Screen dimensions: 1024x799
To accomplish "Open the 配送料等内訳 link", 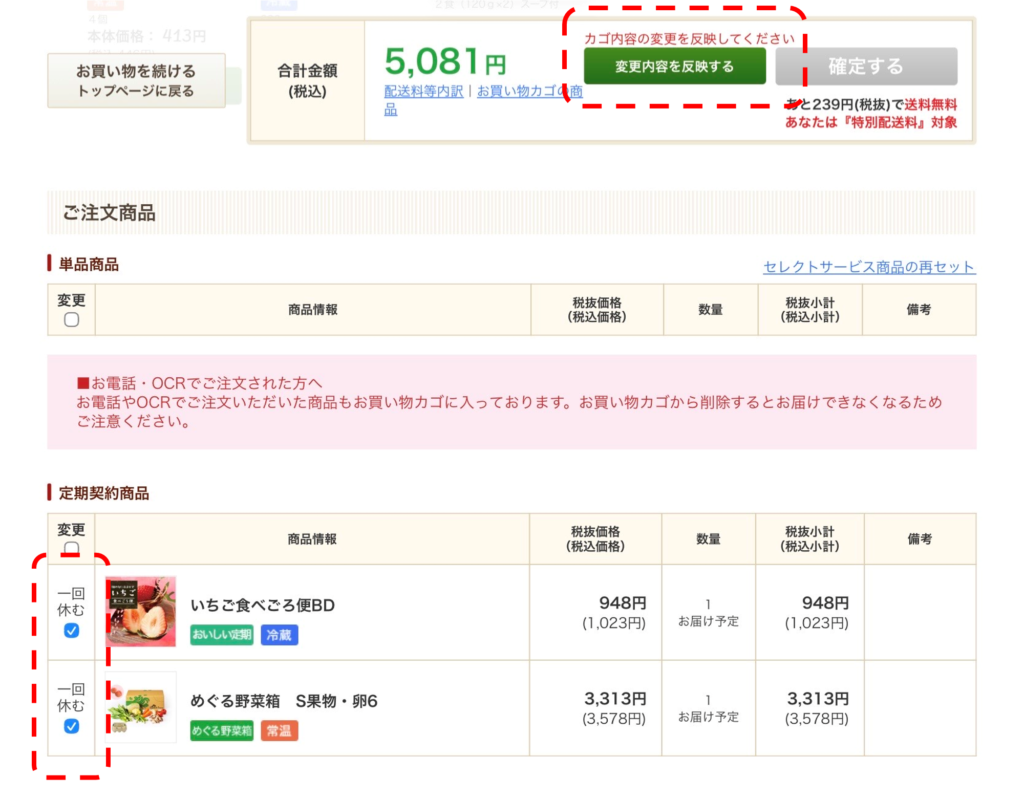I will point(424,91).
